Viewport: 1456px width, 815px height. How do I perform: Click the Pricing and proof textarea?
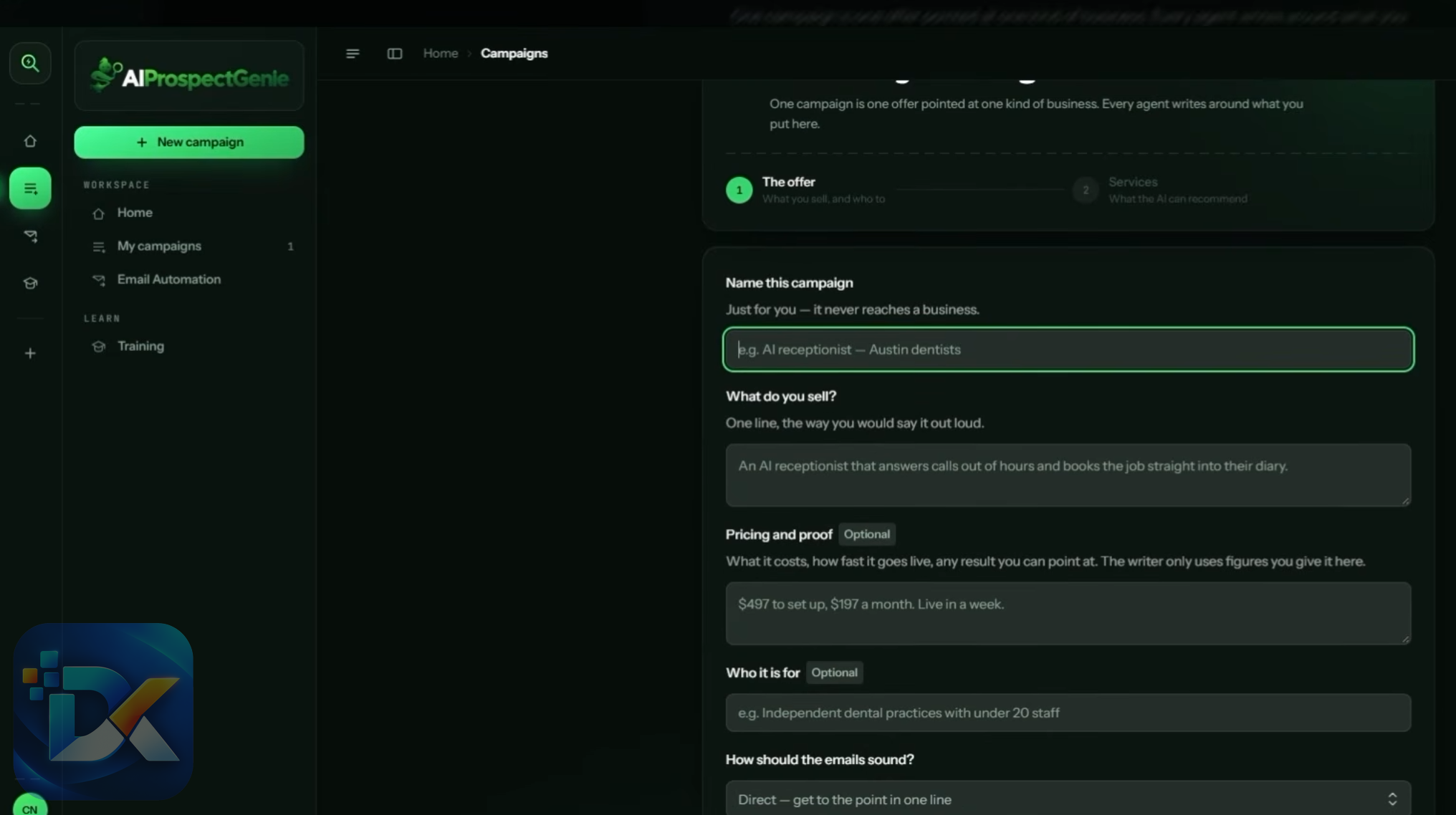[1068, 613]
